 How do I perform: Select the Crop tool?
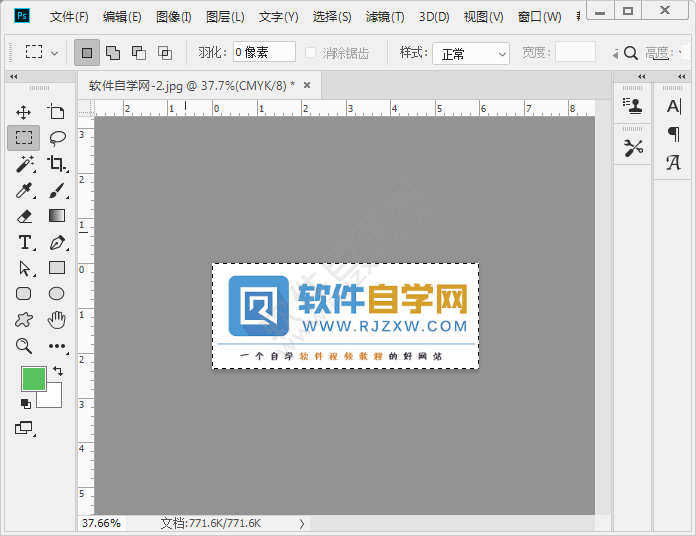[x=57, y=164]
